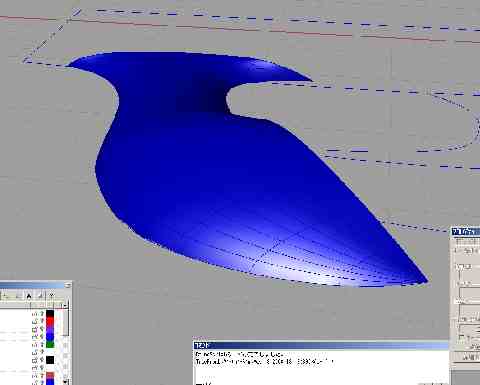Toggle the icon directly left of green swatch

click(x=42, y=345)
